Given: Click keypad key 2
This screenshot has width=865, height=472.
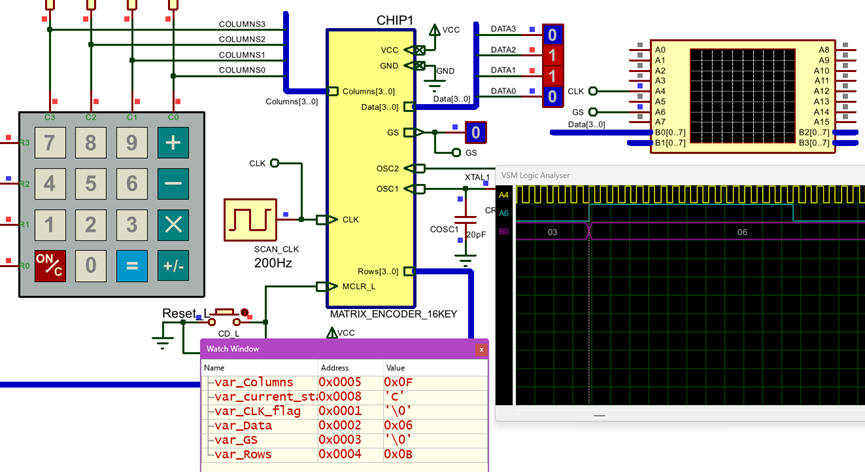Looking at the screenshot, I should point(91,225).
